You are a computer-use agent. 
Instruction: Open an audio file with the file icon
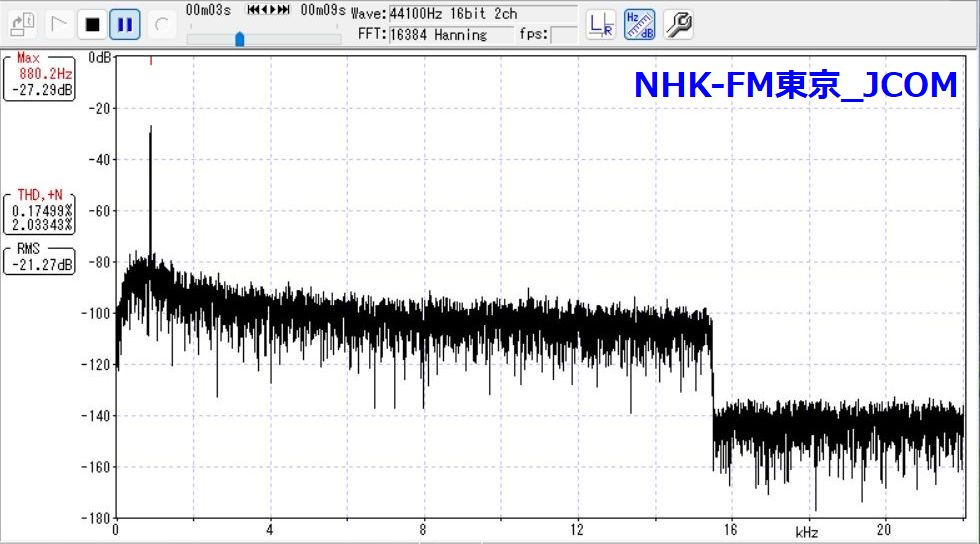click(23, 23)
